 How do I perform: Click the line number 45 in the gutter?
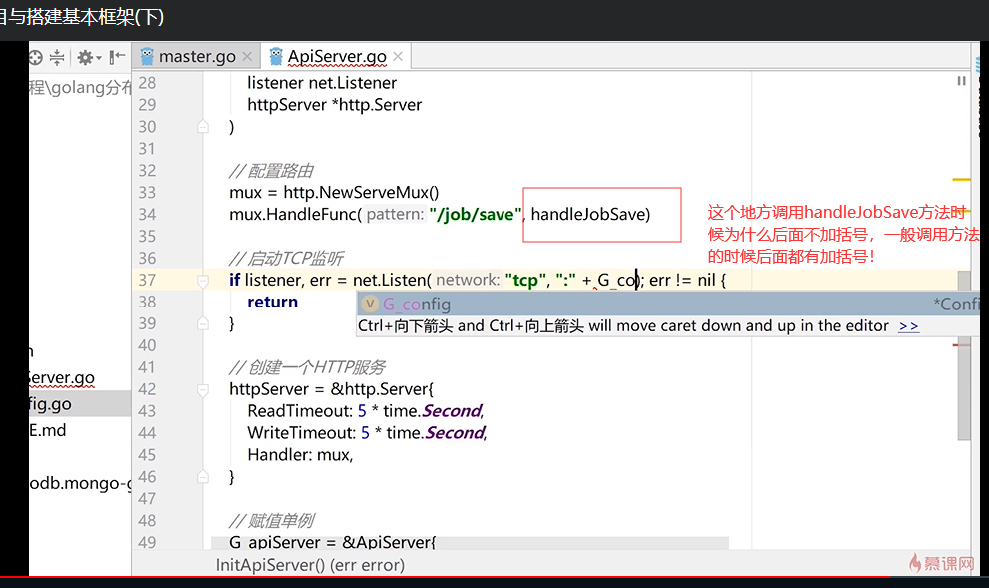[147, 455]
